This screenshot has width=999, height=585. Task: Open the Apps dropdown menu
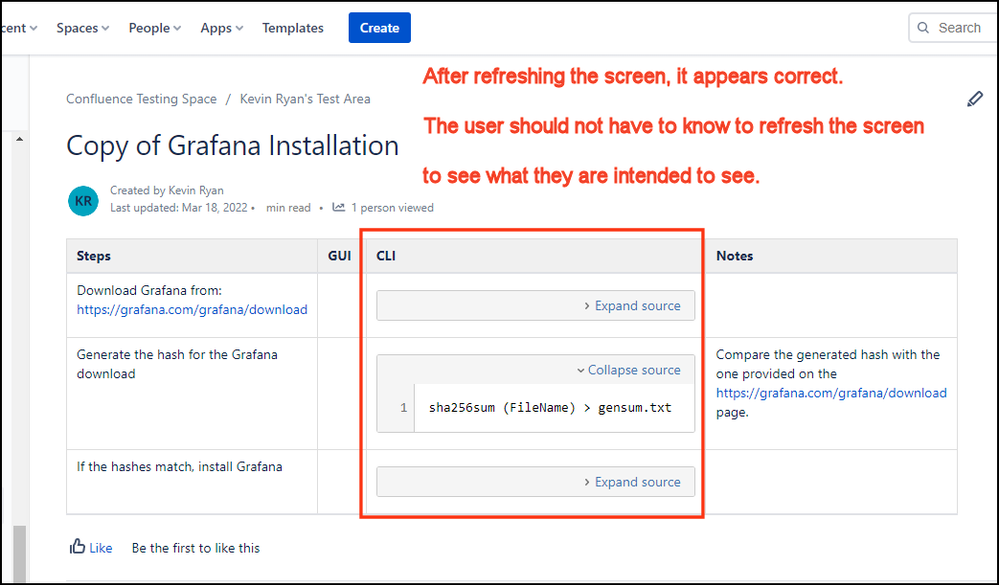click(222, 28)
